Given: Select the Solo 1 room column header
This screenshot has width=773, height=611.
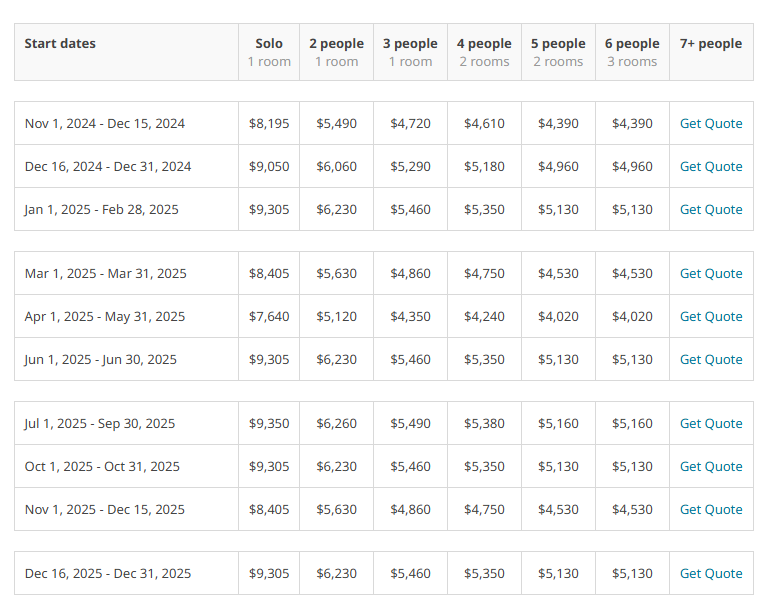Looking at the screenshot, I should pos(269,52).
